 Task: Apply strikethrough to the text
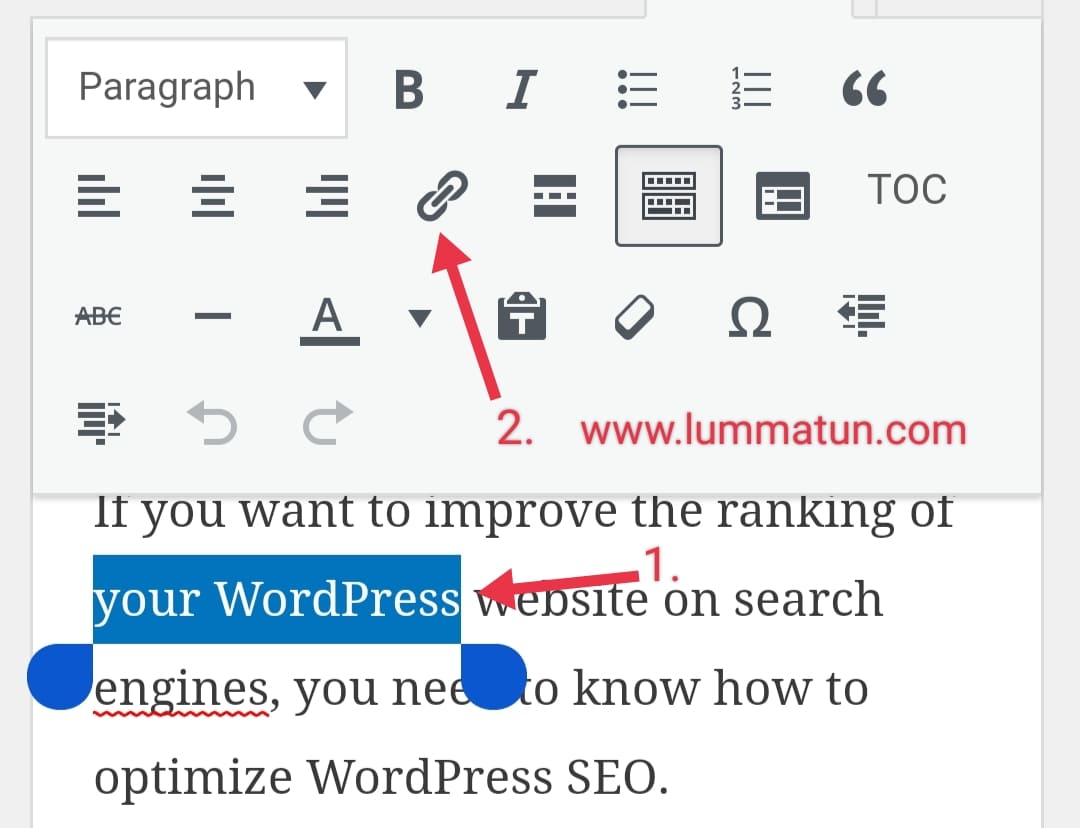[x=97, y=315]
